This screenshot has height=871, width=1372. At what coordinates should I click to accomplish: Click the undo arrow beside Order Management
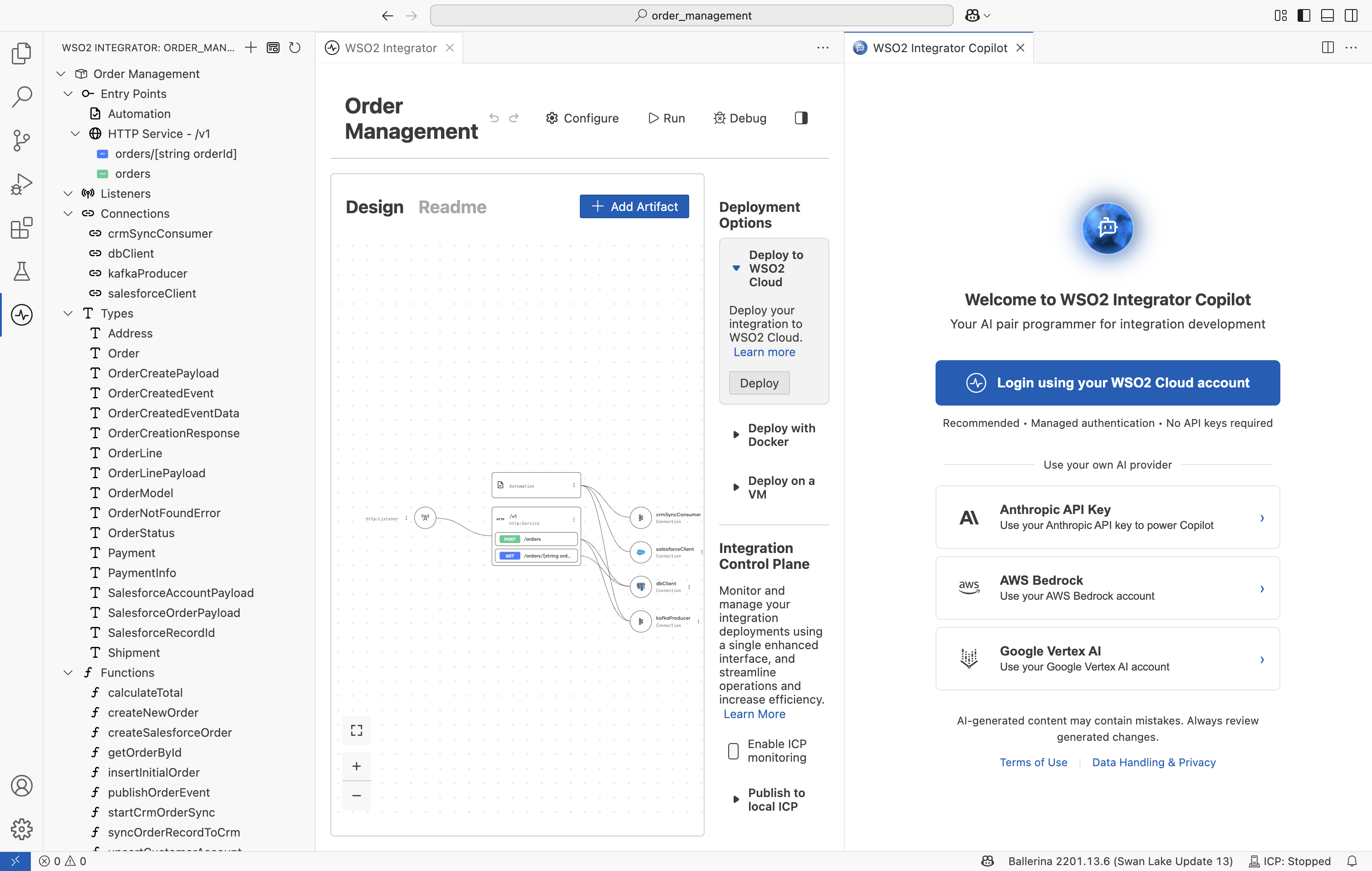pyautogui.click(x=494, y=118)
